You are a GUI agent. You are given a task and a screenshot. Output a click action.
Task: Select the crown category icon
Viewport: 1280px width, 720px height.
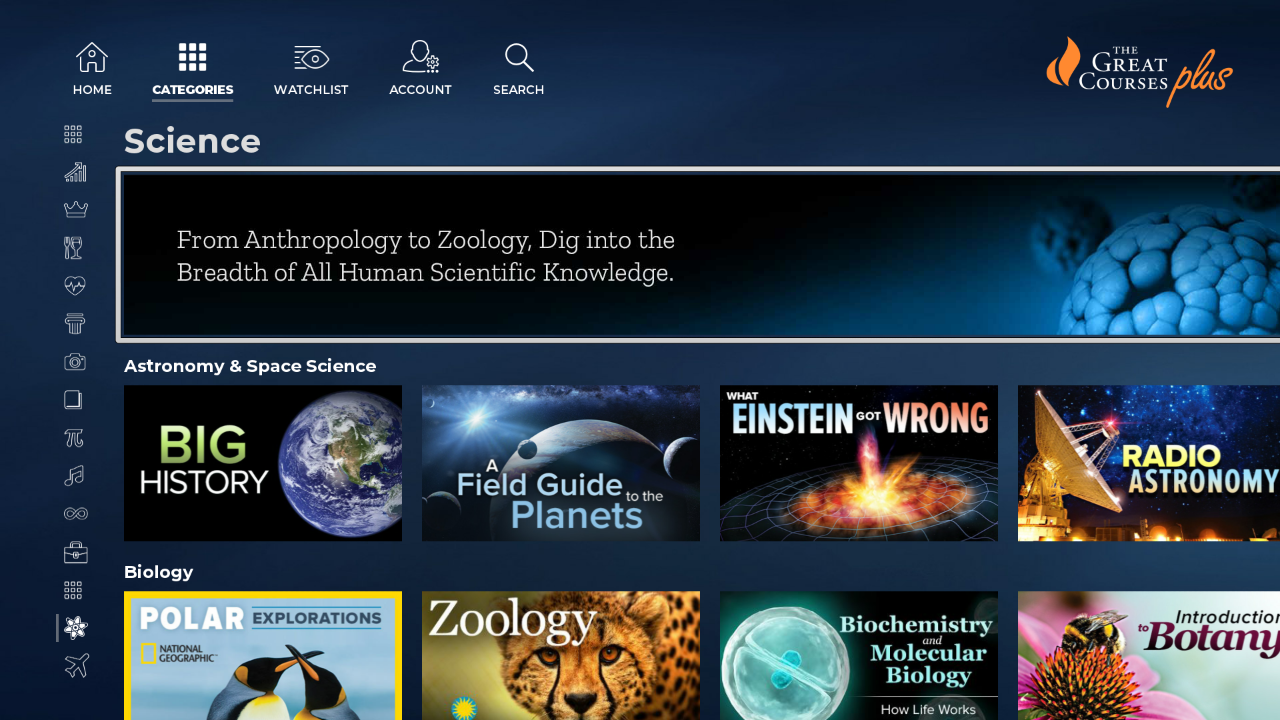[x=75, y=209]
